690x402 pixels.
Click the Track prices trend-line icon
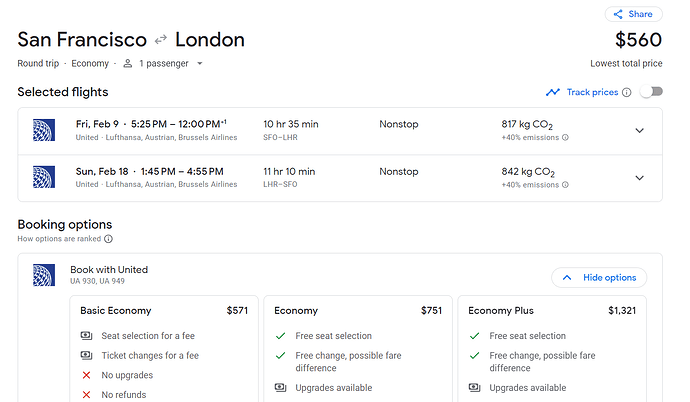pos(553,92)
